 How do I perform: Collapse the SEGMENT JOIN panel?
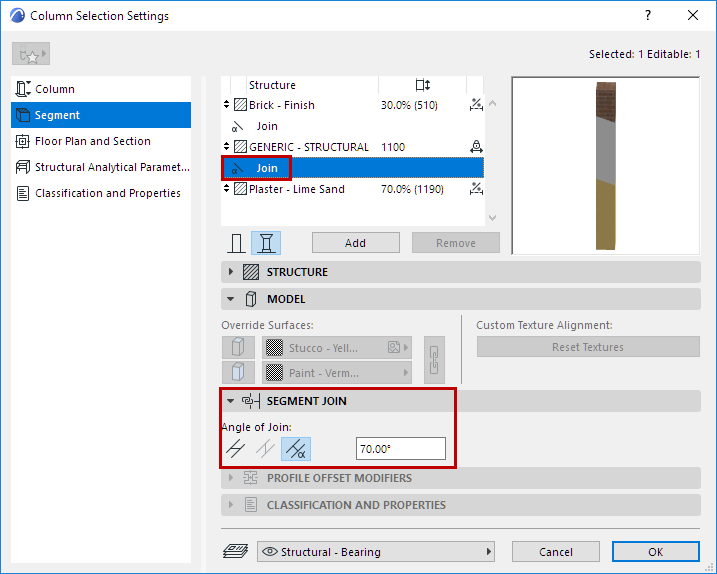click(x=230, y=401)
